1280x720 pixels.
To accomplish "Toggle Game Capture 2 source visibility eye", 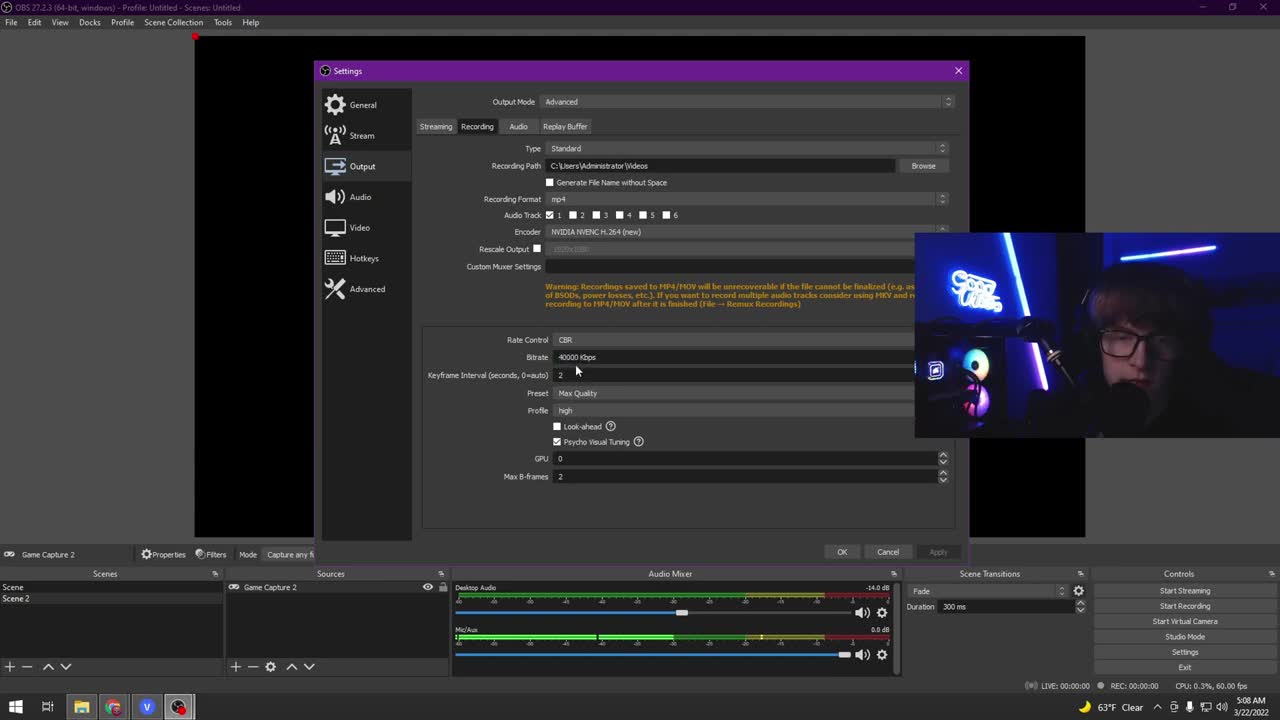I will click(428, 587).
